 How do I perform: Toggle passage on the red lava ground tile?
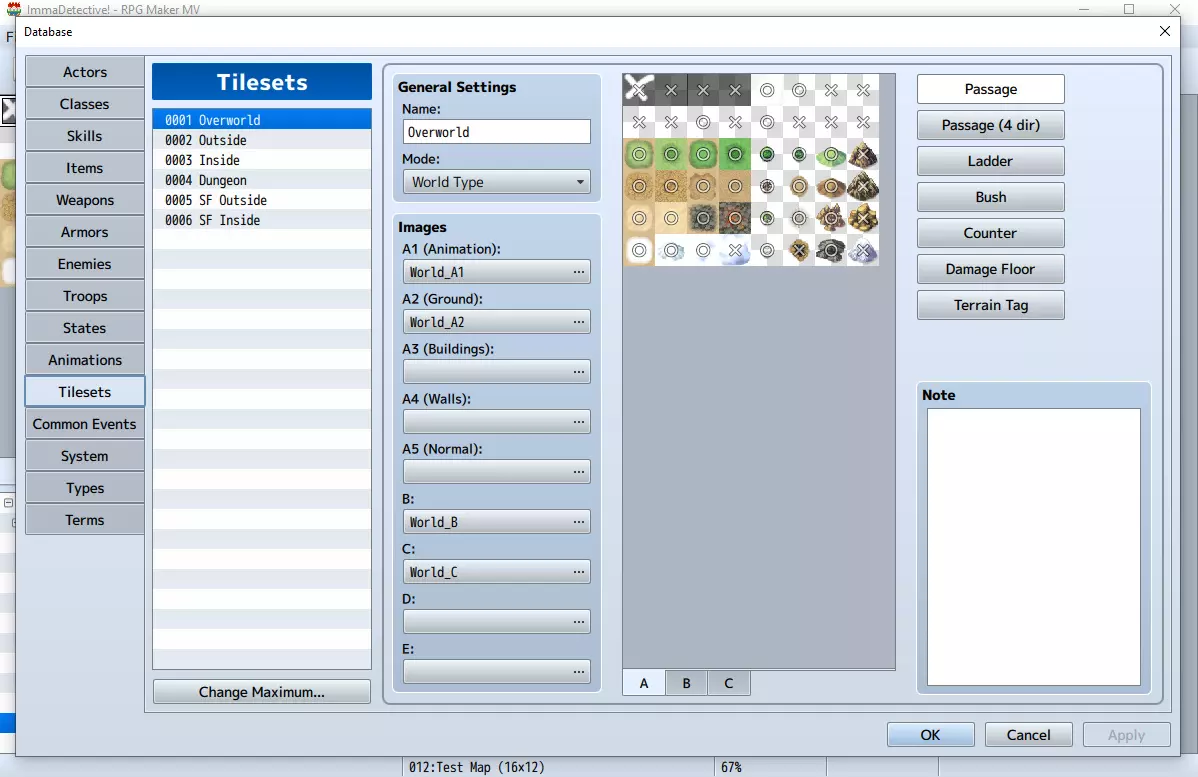tap(735, 219)
